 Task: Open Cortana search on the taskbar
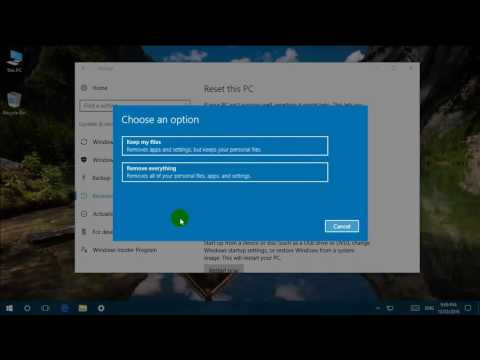[27, 308]
